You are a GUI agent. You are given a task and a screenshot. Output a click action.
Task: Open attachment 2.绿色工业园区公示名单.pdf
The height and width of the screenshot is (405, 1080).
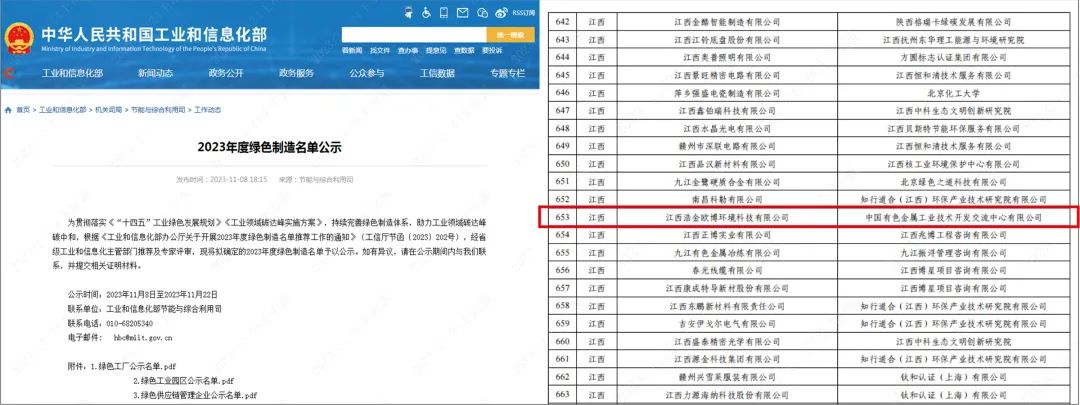[x=183, y=381]
